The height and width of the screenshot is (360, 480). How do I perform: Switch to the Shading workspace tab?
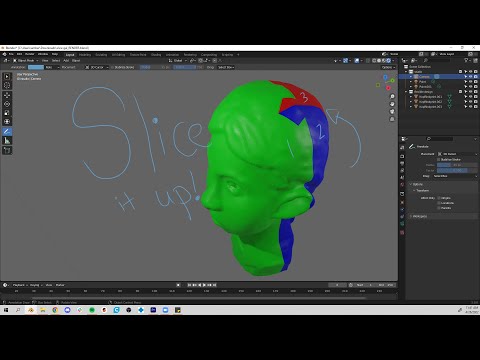coord(156,55)
